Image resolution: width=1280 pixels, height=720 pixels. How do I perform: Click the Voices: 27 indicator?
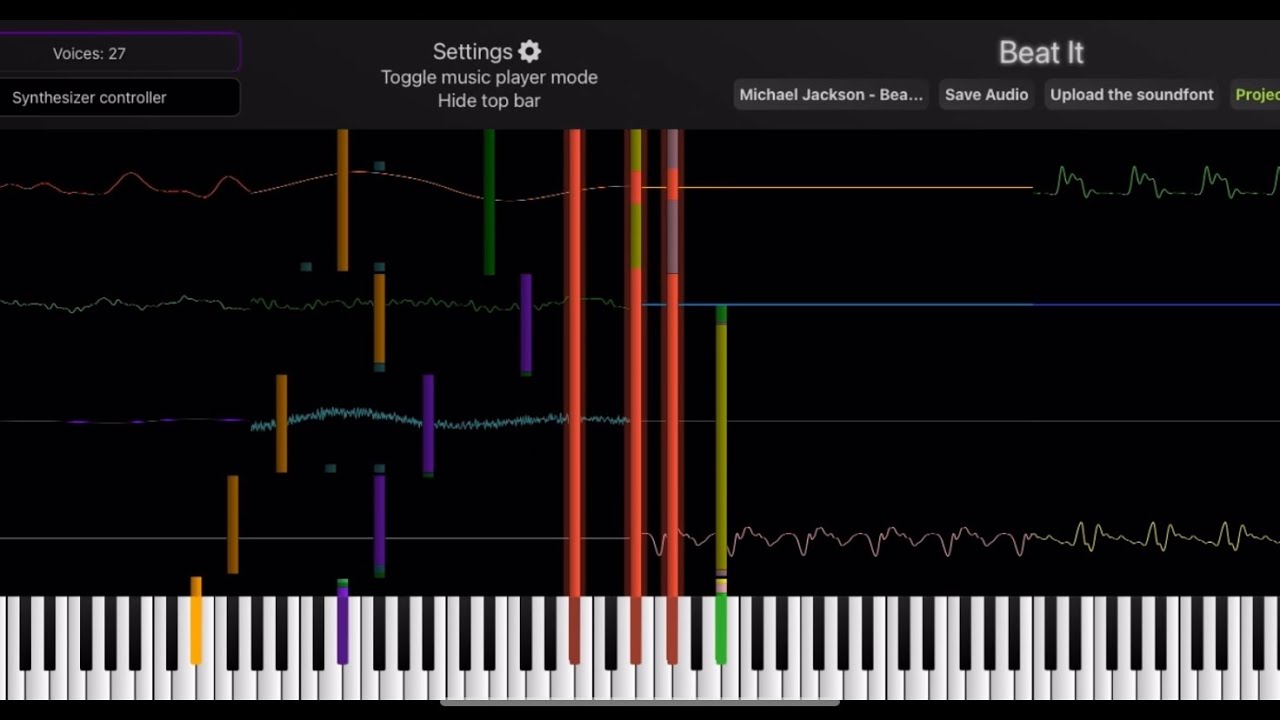click(119, 53)
